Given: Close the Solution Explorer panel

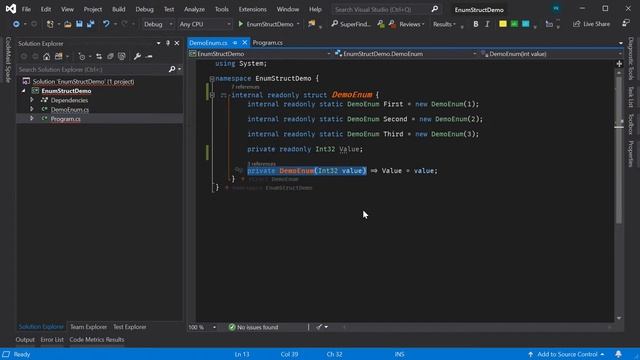Looking at the screenshot, I should click(x=177, y=43).
